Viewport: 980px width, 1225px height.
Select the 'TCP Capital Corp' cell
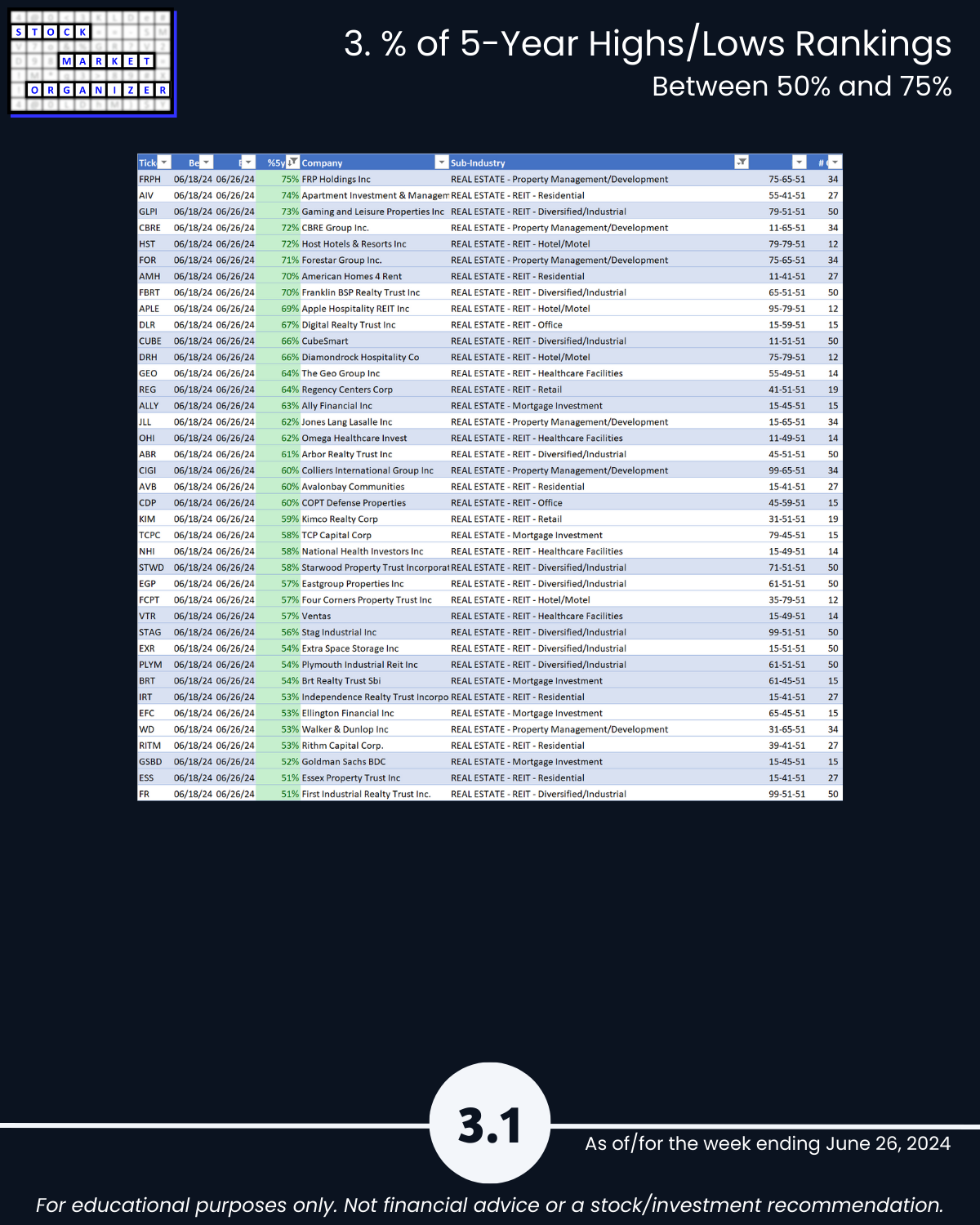pyautogui.click(x=375, y=535)
